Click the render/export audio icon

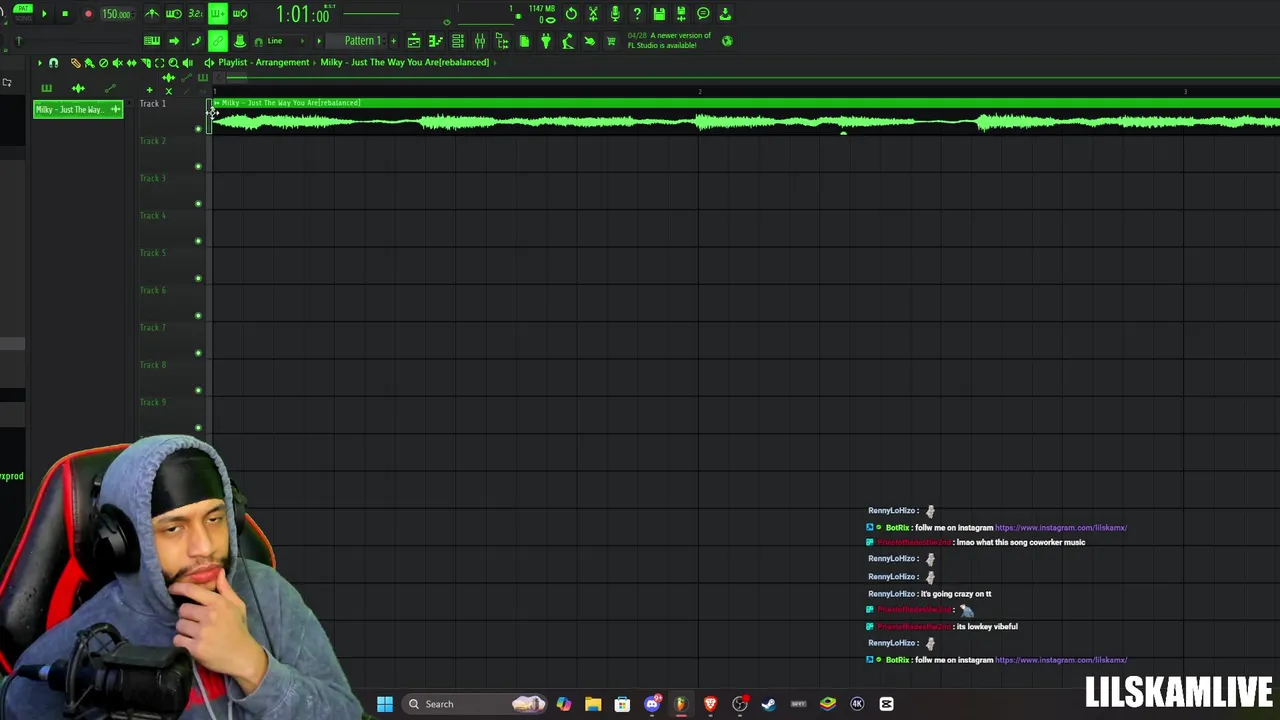point(681,14)
